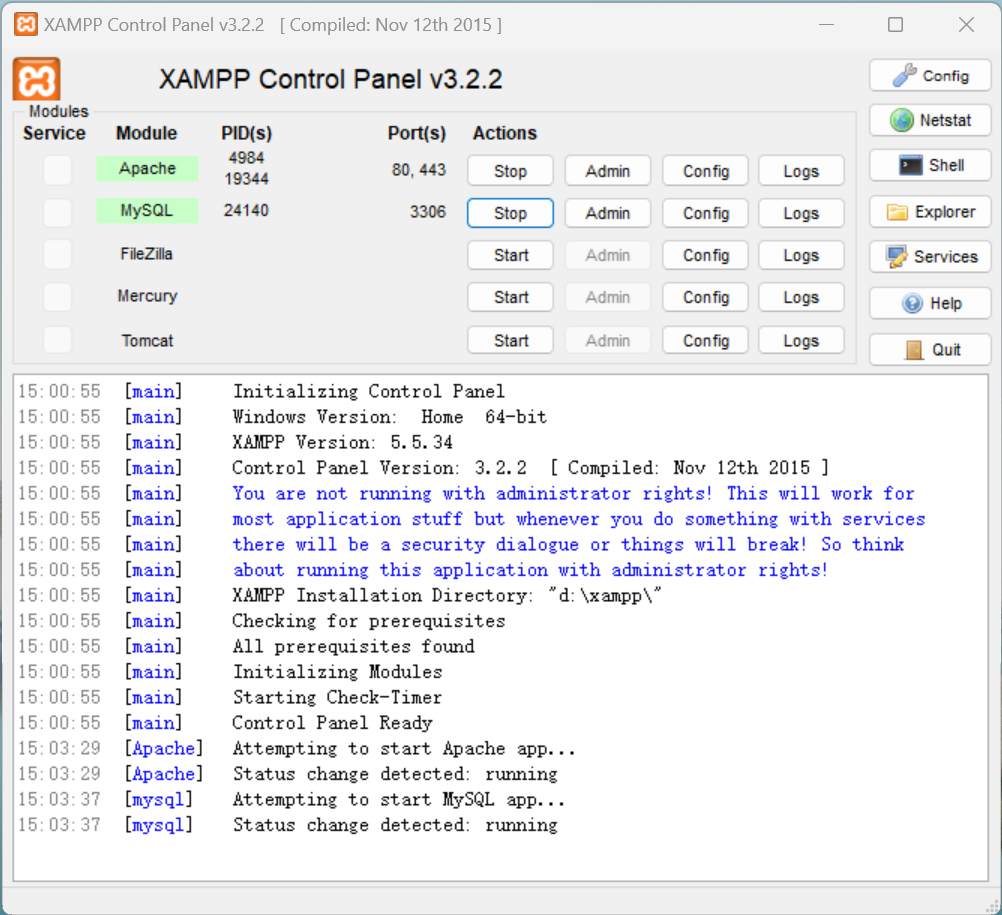Toggle MySQL service checkbox

tap(58, 212)
